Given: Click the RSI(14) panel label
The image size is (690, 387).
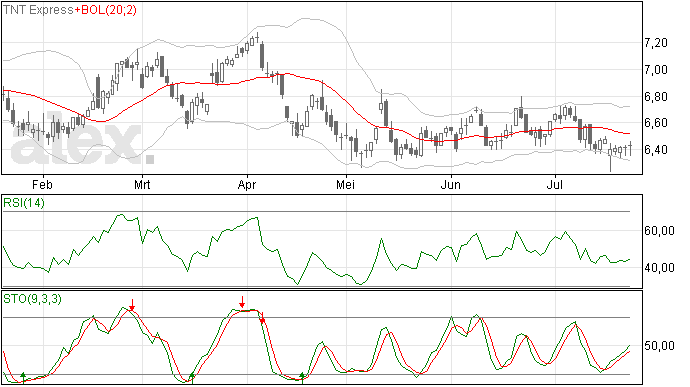Looking at the screenshot, I should [x=24, y=203].
